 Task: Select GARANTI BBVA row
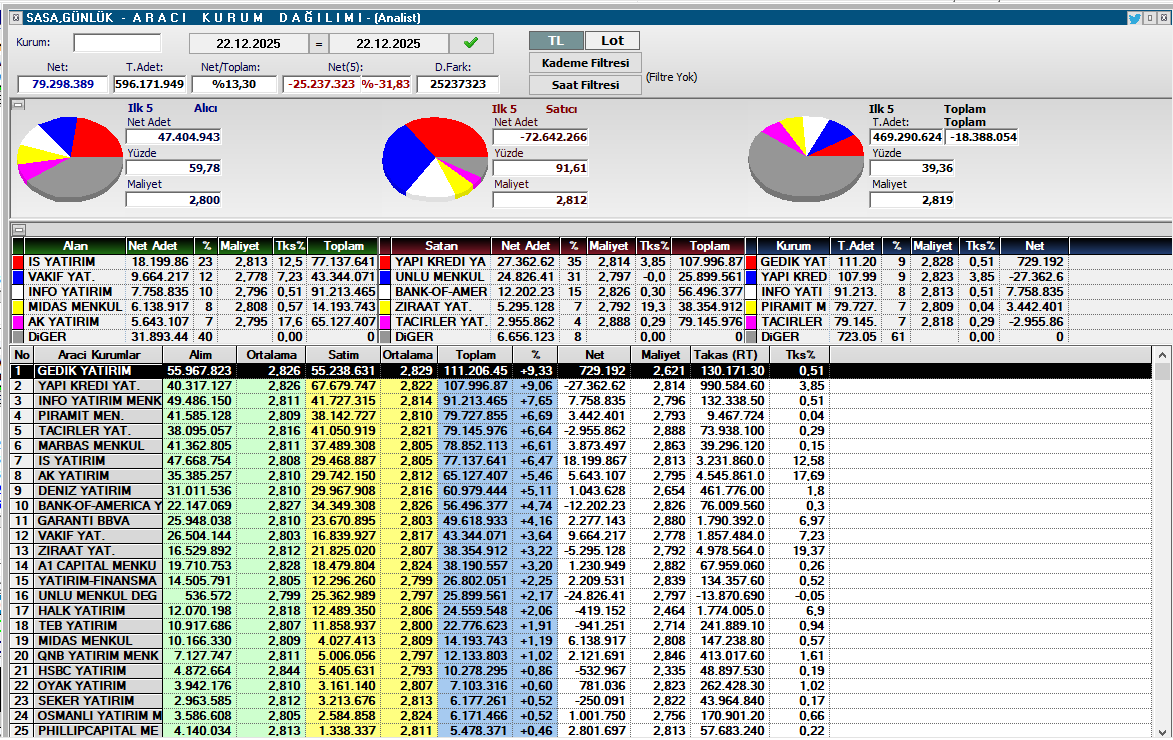581,521
